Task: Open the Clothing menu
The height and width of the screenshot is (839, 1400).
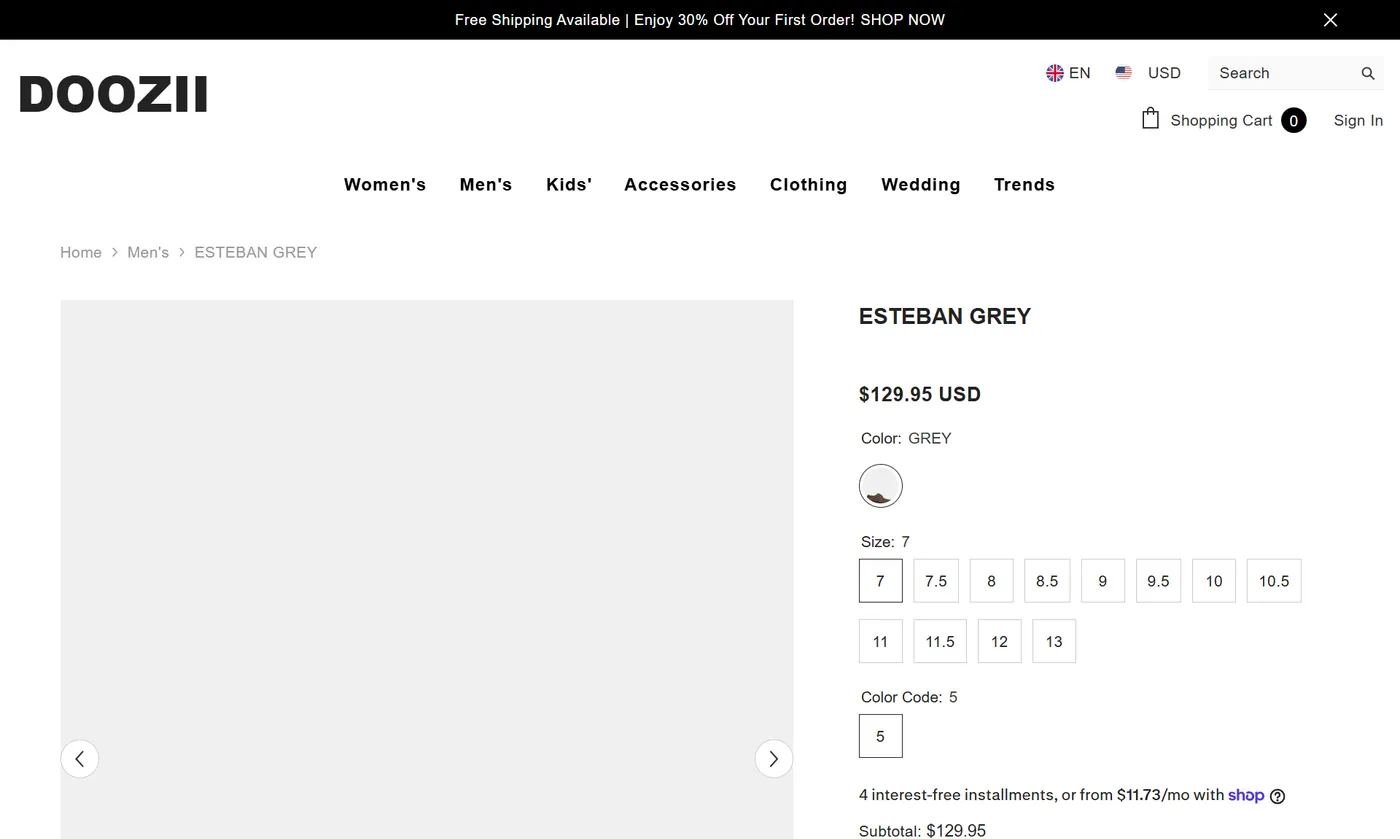Action: tap(808, 185)
